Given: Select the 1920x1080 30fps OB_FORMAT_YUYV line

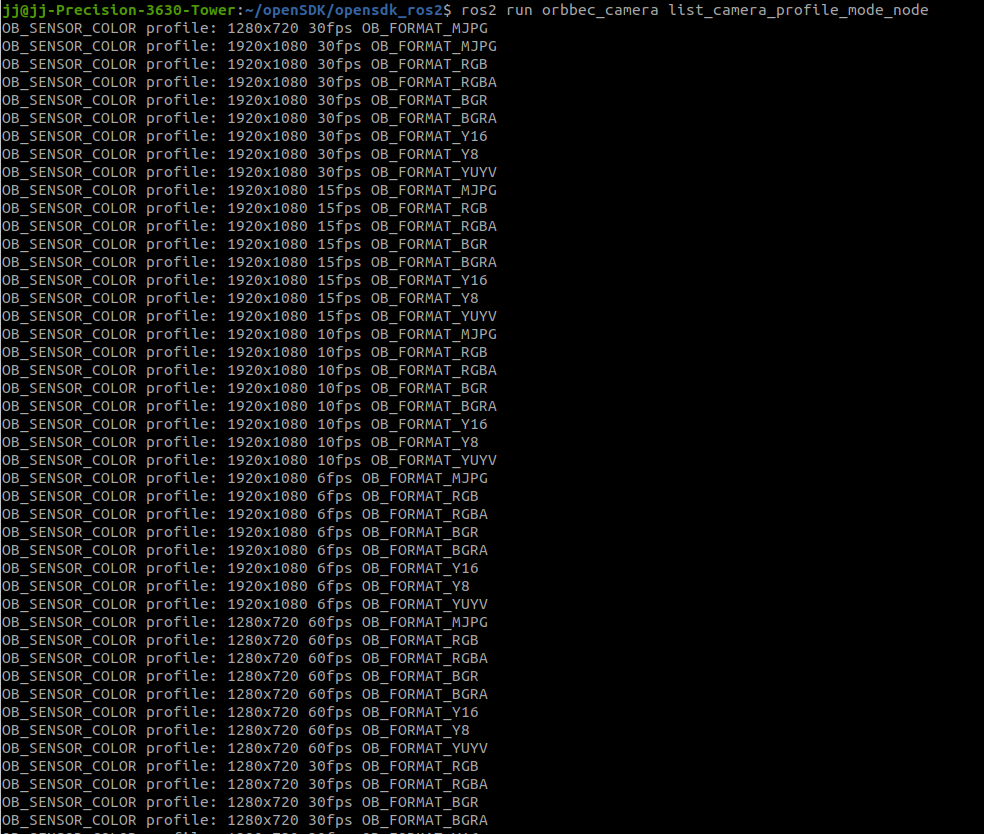Looking at the screenshot, I should (249, 172).
